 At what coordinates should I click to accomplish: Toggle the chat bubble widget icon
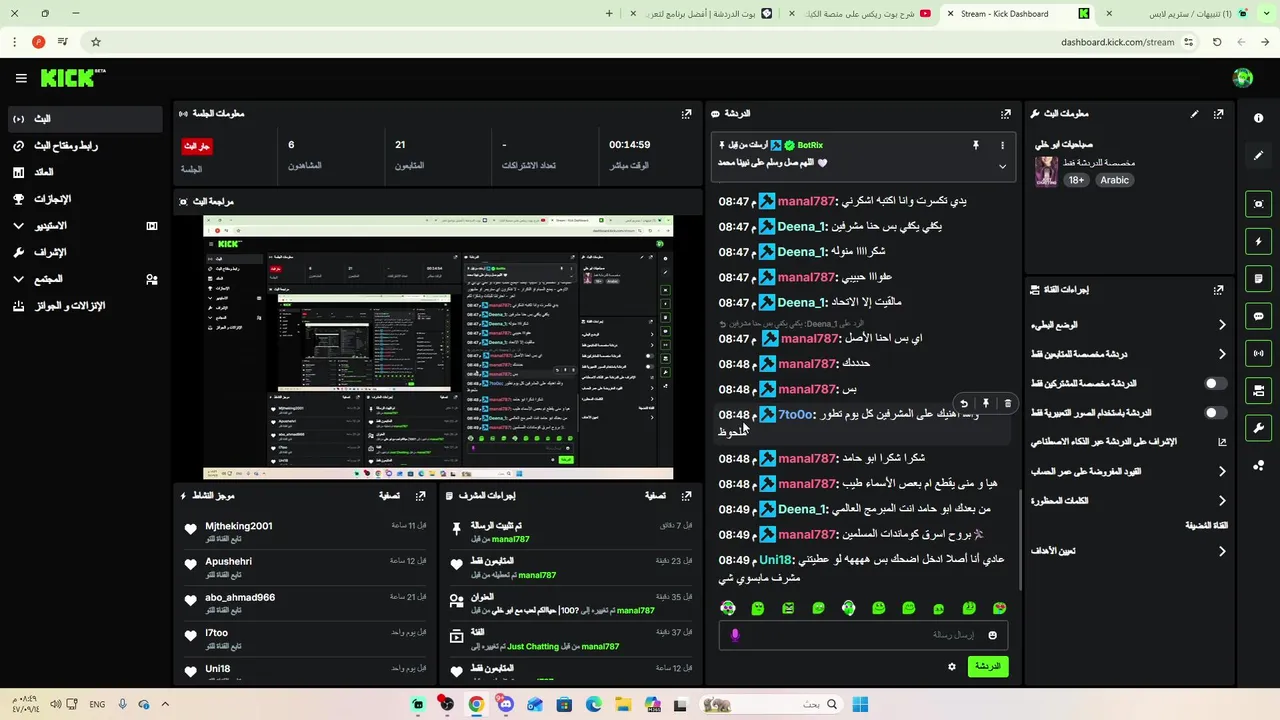(x=1258, y=316)
